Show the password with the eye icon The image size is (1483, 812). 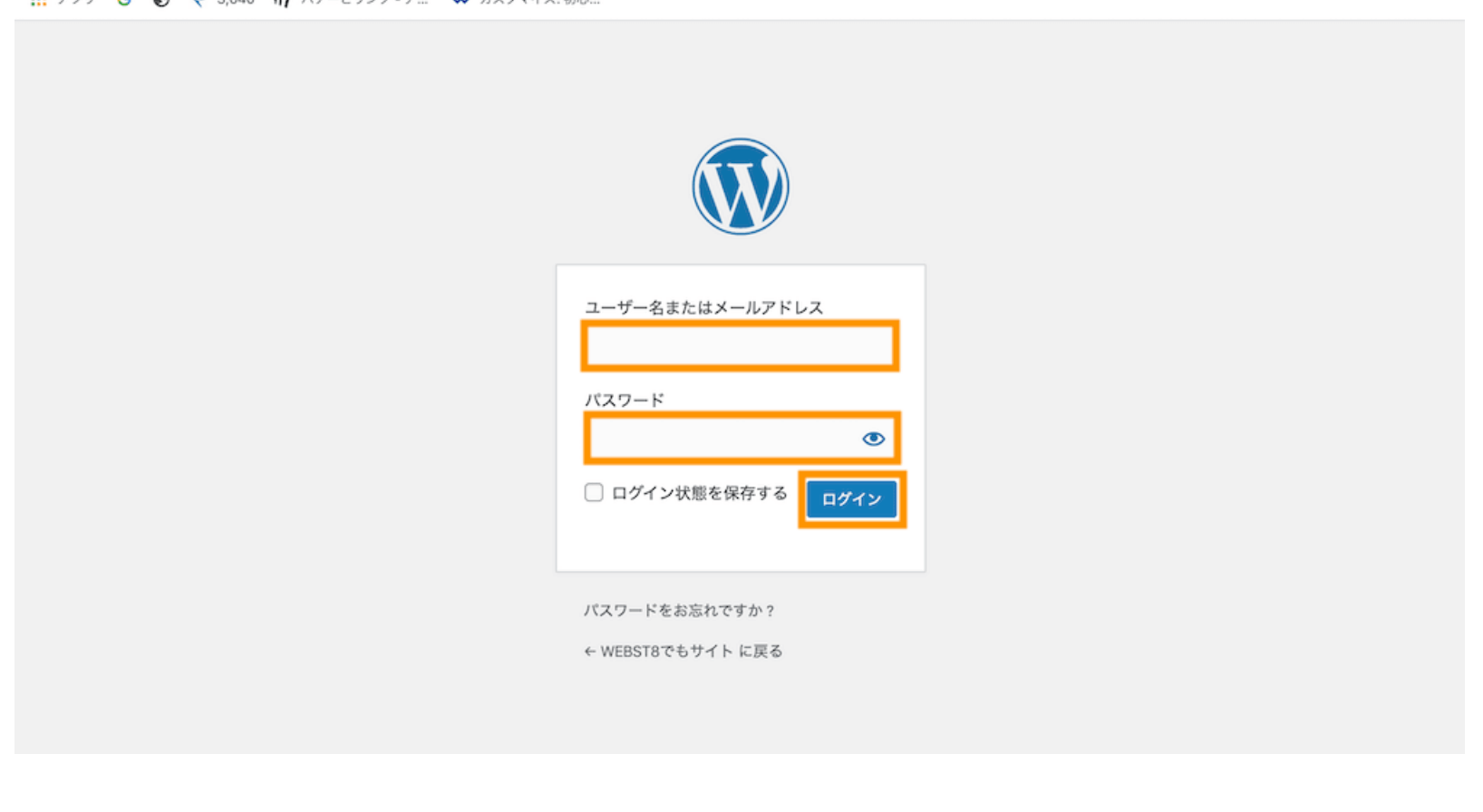click(x=873, y=439)
